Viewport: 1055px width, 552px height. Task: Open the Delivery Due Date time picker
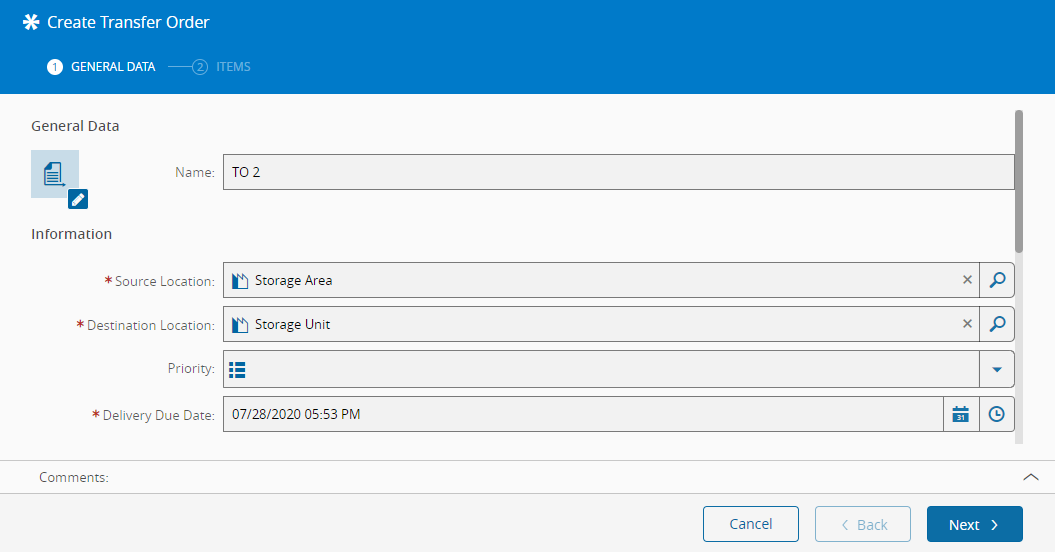pos(996,414)
